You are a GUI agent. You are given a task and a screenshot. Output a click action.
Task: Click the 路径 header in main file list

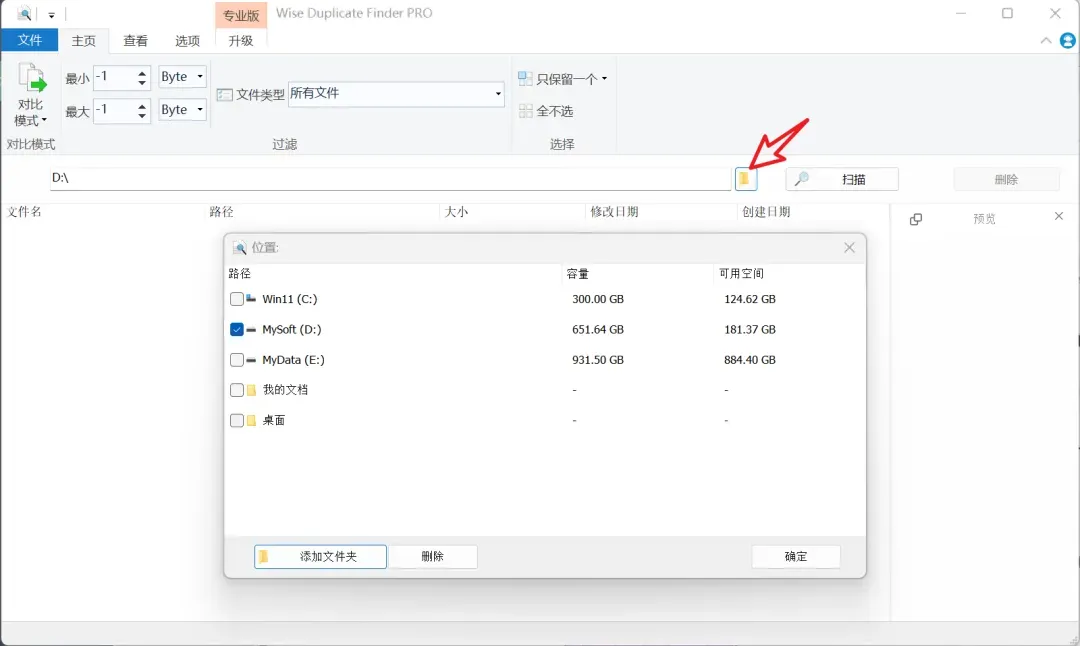point(221,211)
